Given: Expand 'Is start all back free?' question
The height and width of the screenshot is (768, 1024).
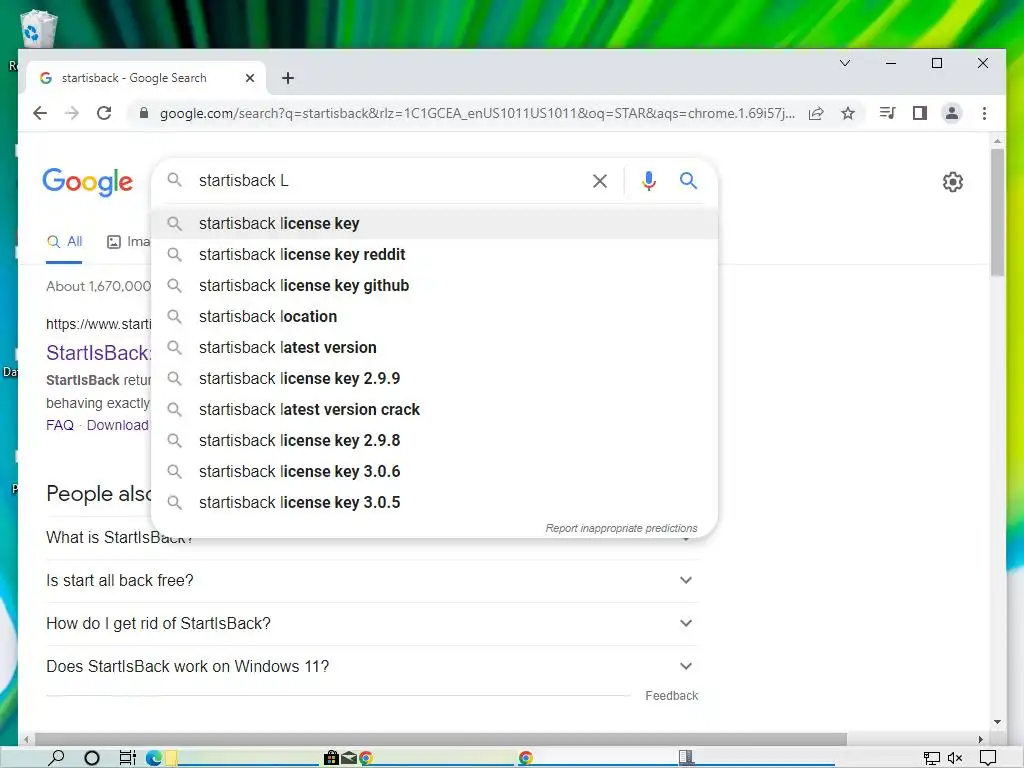Looking at the screenshot, I should (x=372, y=581).
